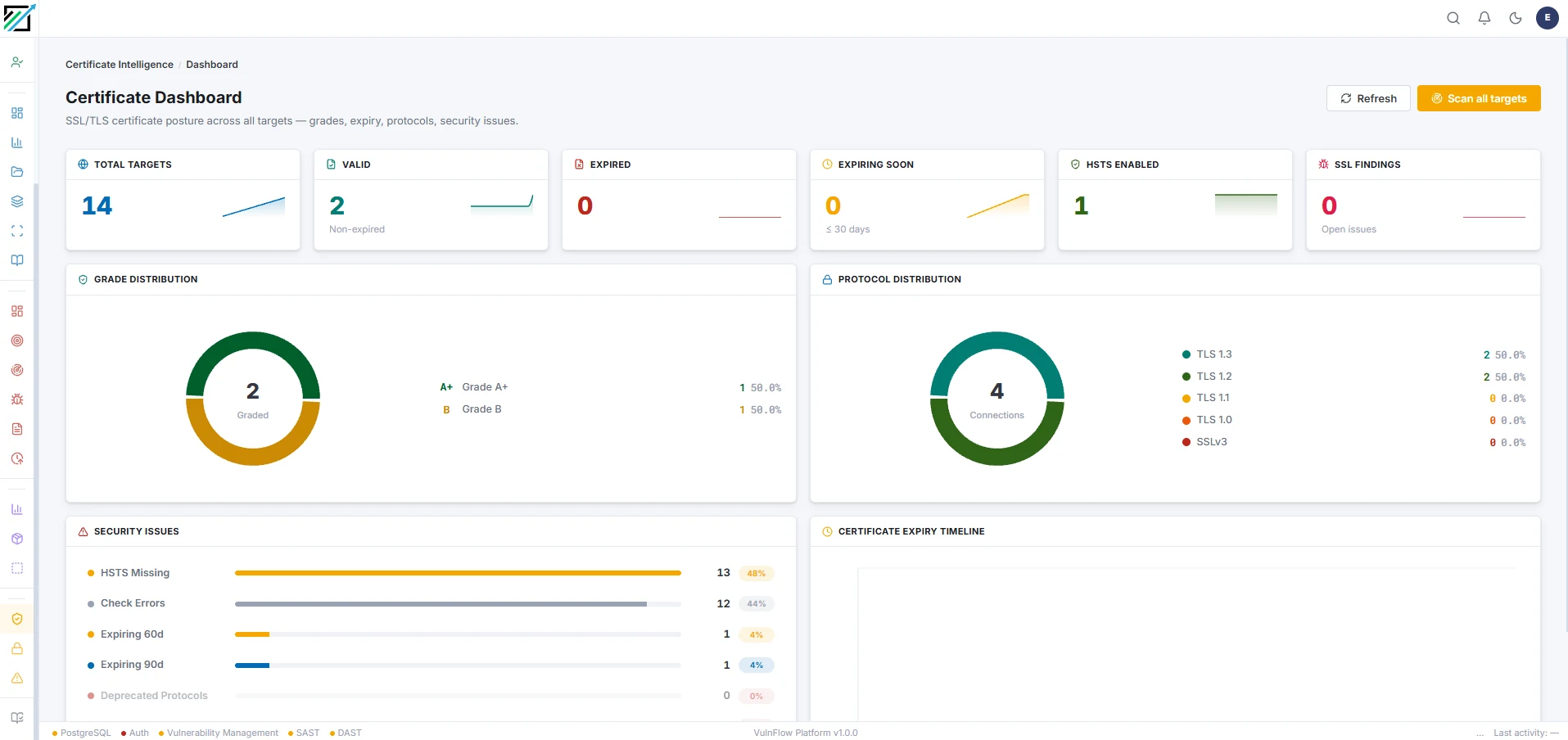1568x740 pixels.
Task: Start a scan with Scan all targets
Action: (1479, 98)
